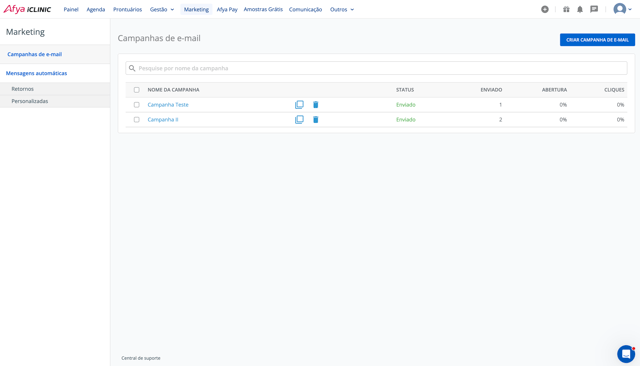Click the plus add icon in the top bar
This screenshot has width=640, height=366.
point(544,9)
